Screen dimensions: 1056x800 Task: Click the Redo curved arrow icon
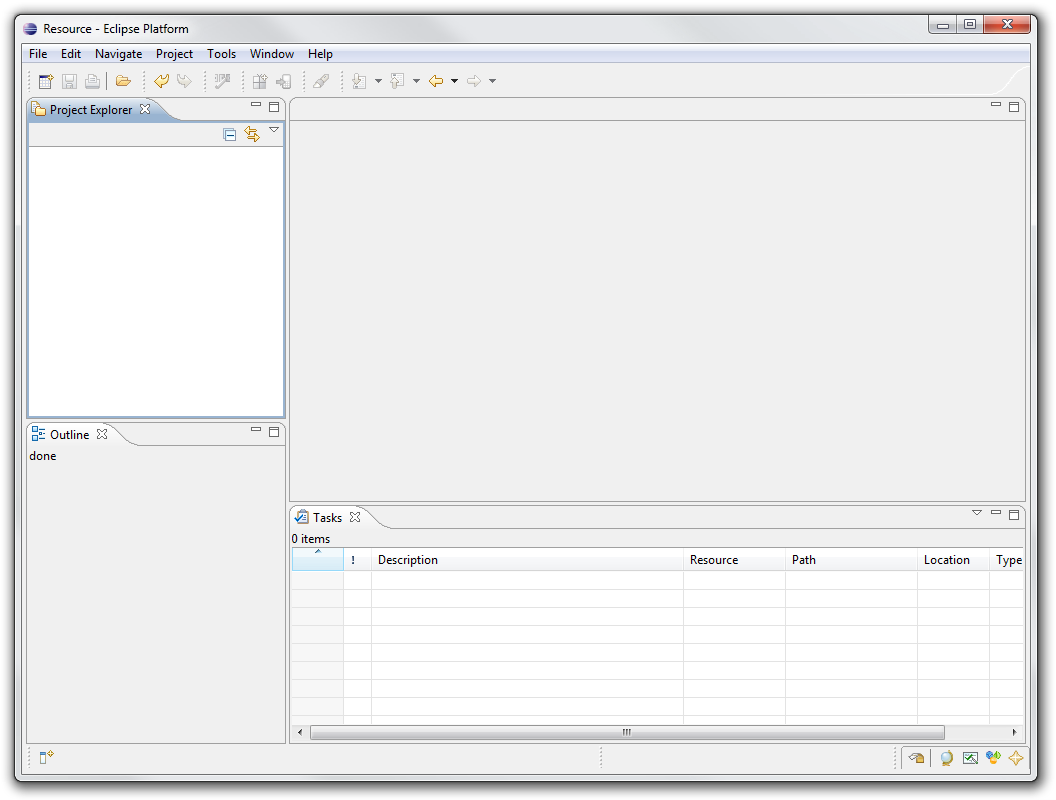point(184,81)
